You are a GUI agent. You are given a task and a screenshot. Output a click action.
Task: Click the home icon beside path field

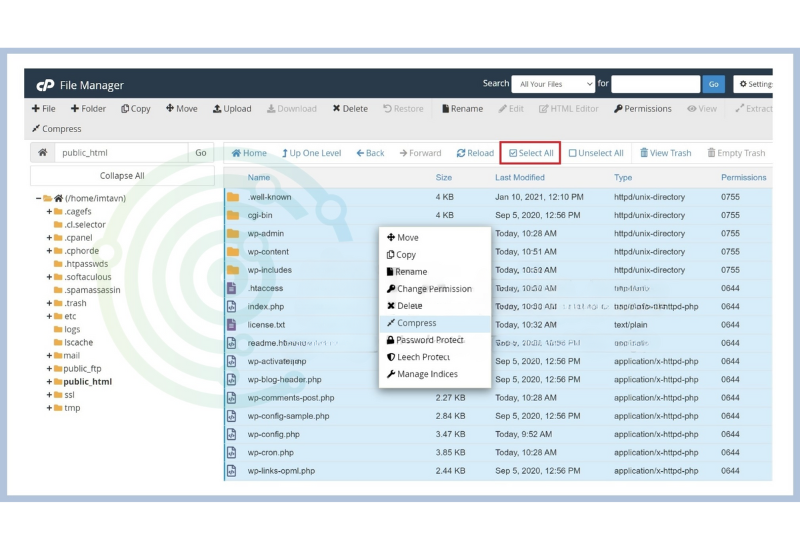pyautogui.click(x=43, y=153)
